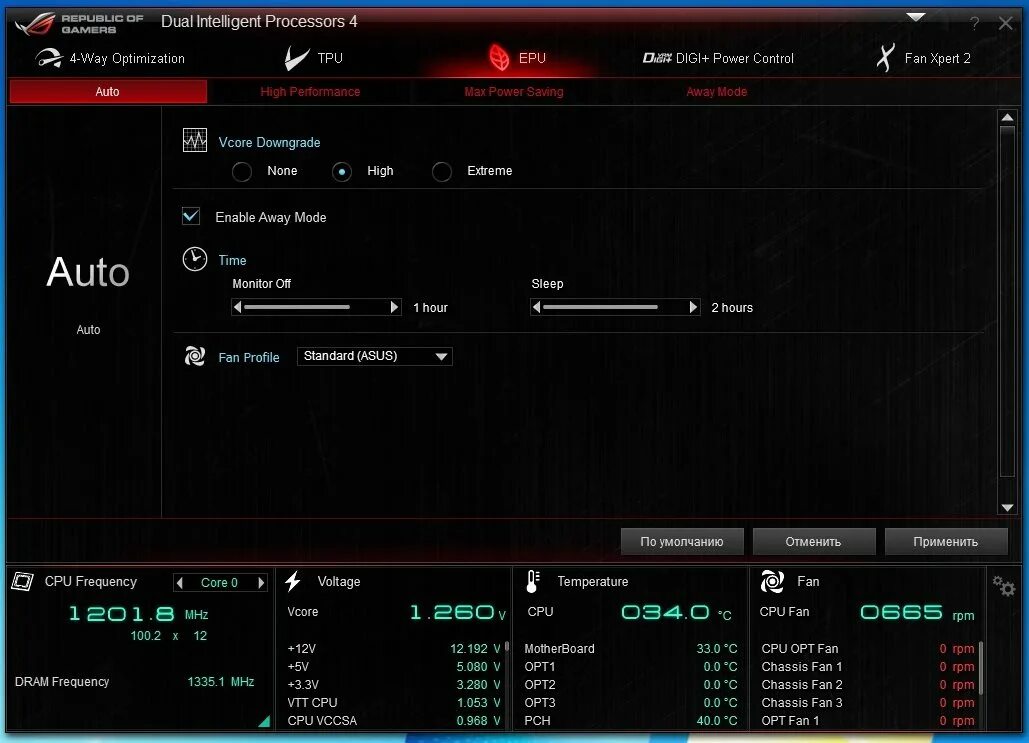Click the scroll down arrow of settings panel
The height and width of the screenshot is (743, 1029).
pyautogui.click(x=1007, y=507)
